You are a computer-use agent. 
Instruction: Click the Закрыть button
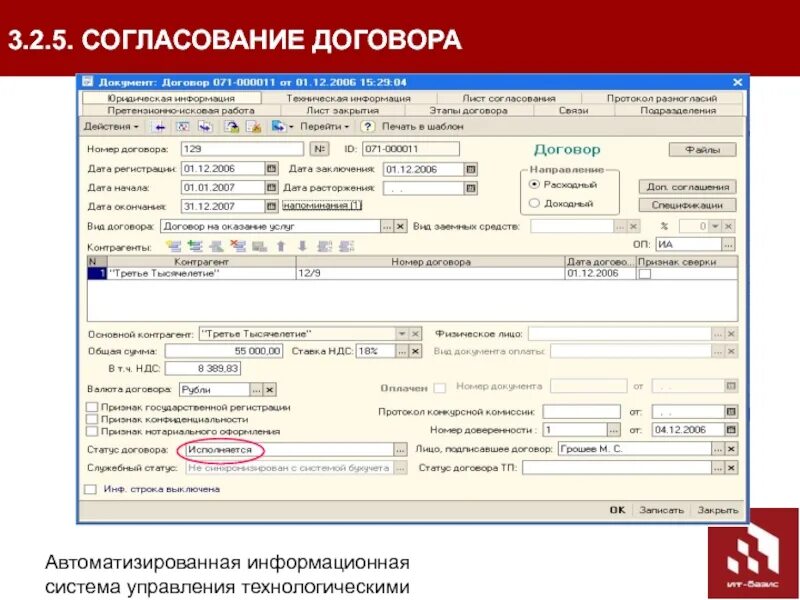[718, 510]
